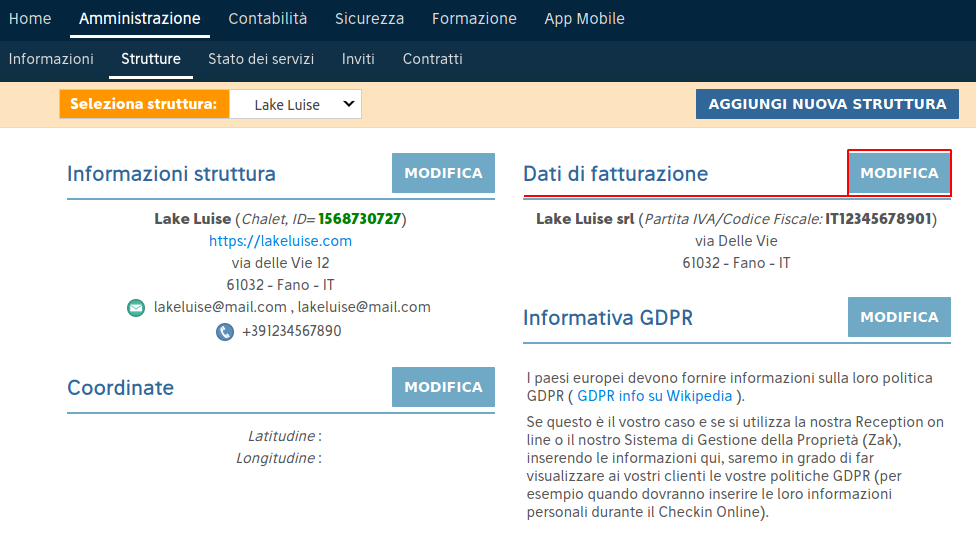Open the Seleziona struttura dropdown

tap(295, 105)
